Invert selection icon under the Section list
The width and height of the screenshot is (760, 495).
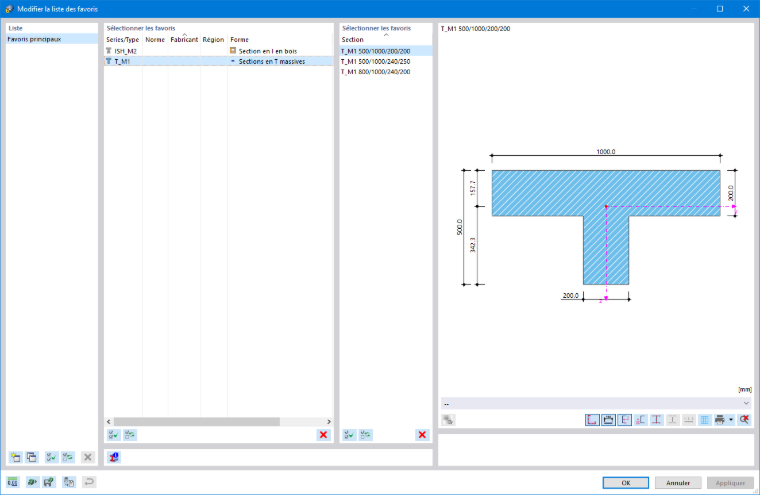366,435
